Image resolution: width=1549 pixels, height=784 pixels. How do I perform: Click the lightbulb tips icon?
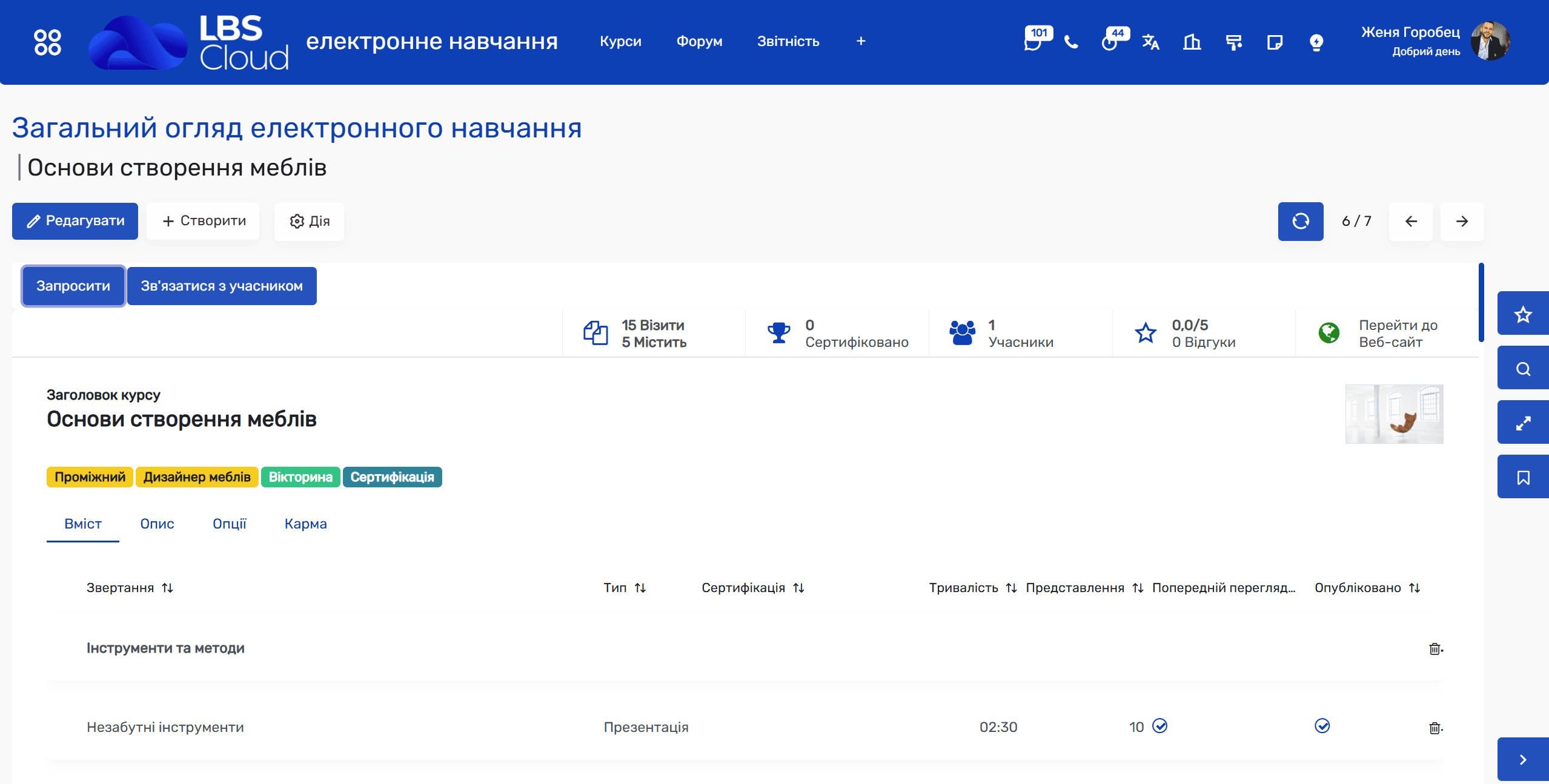coord(1316,42)
